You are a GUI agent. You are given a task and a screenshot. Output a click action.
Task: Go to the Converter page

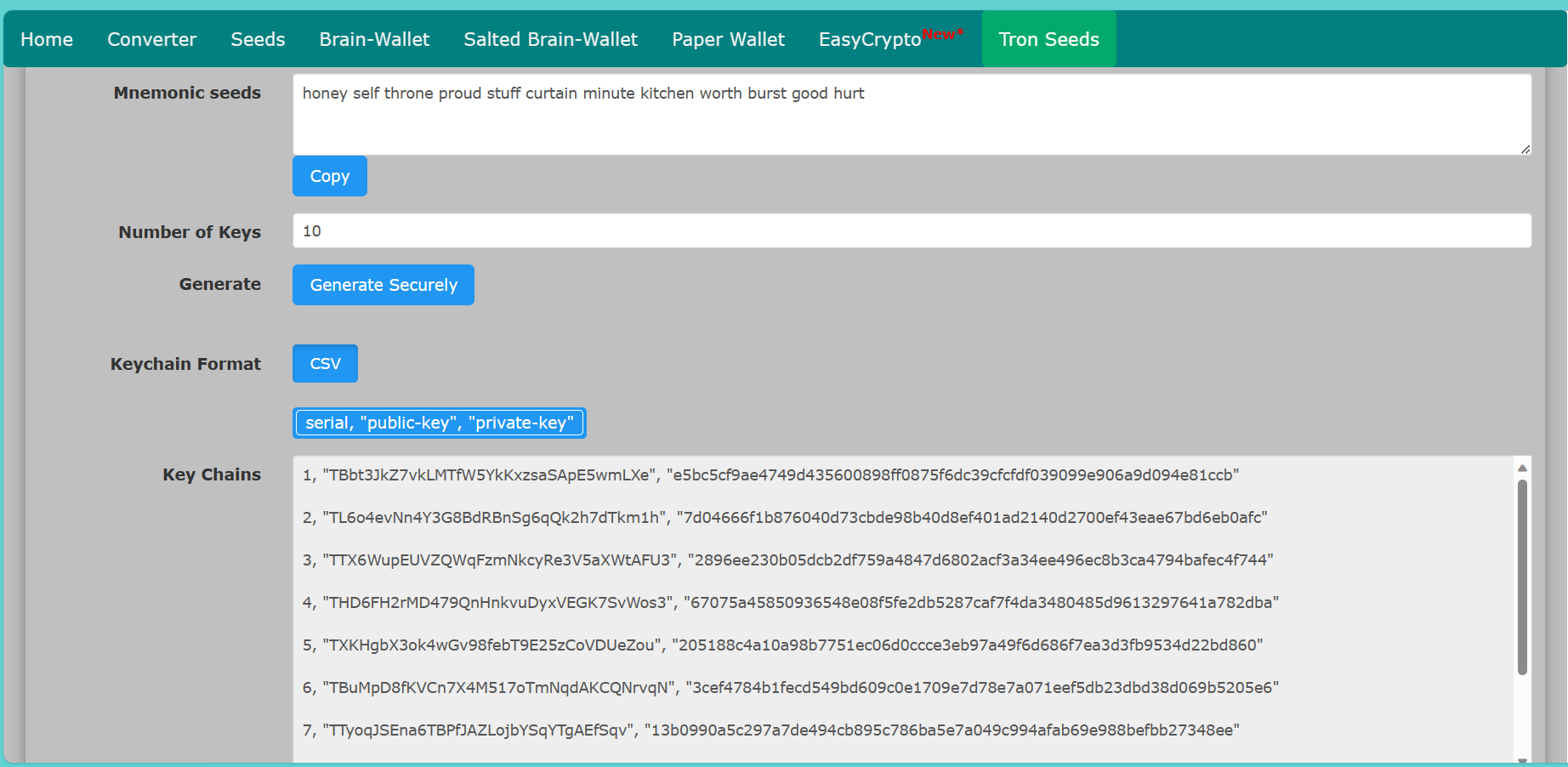(151, 39)
